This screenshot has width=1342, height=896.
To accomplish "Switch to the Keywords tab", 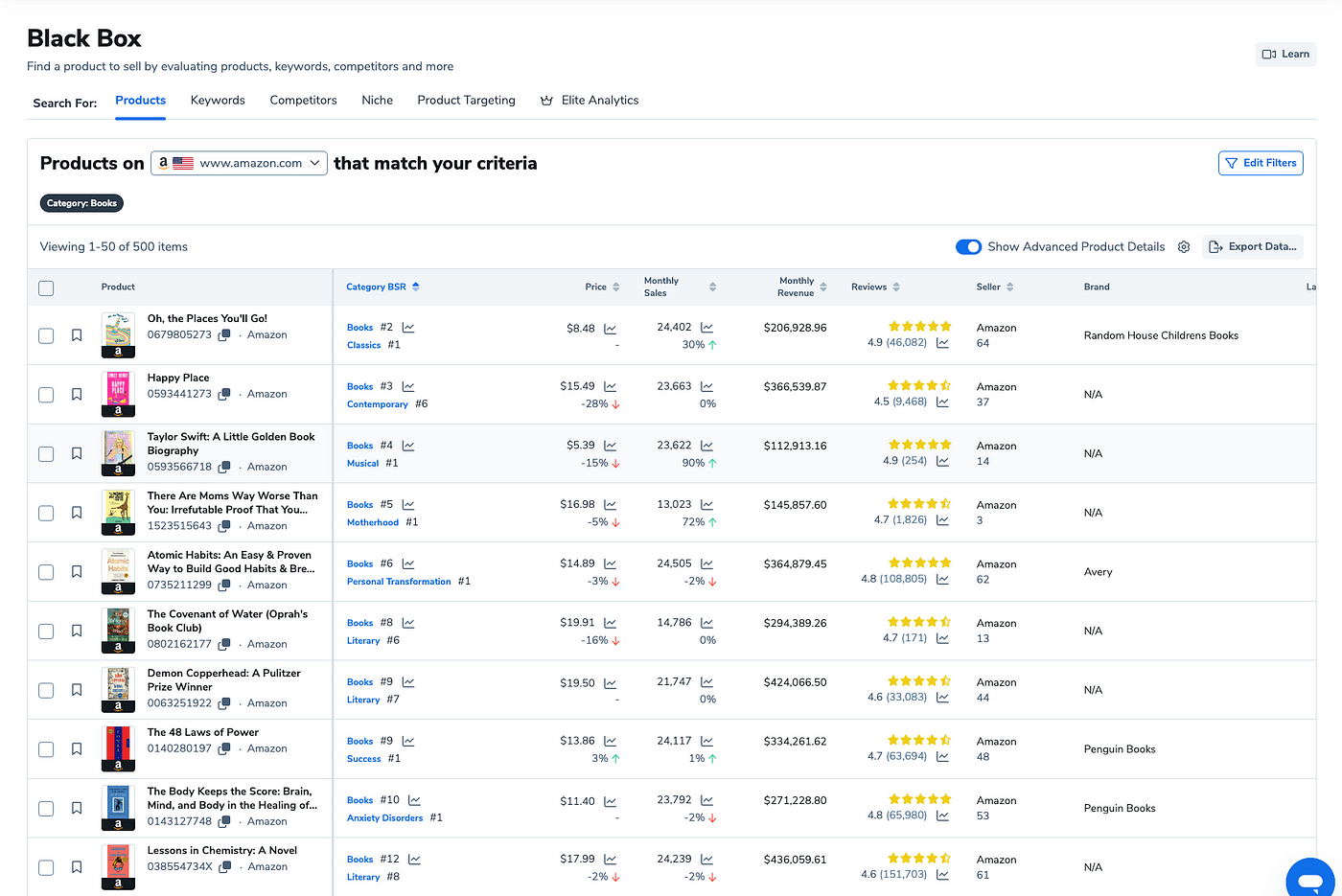I will [x=218, y=100].
